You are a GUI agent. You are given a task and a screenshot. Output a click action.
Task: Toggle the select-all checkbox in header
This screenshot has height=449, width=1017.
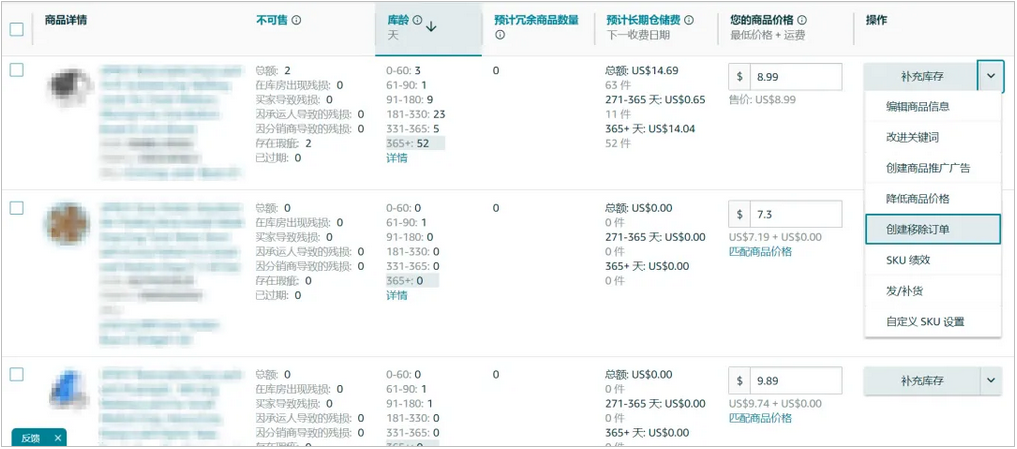click(17, 29)
